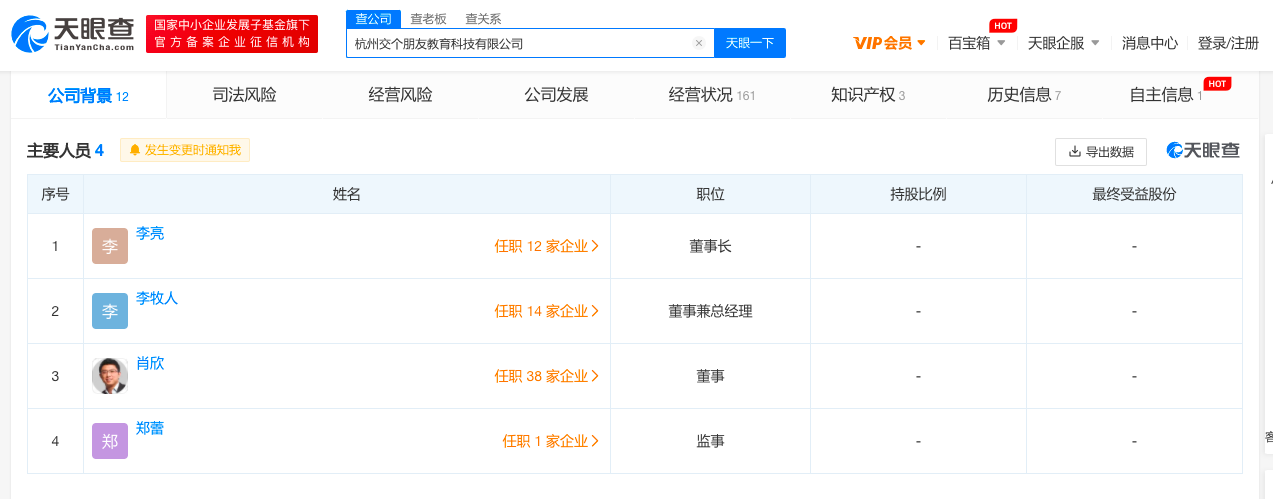Open 肖欣 任职 38 家企业 link
The height and width of the screenshot is (499, 1273).
coord(546,376)
